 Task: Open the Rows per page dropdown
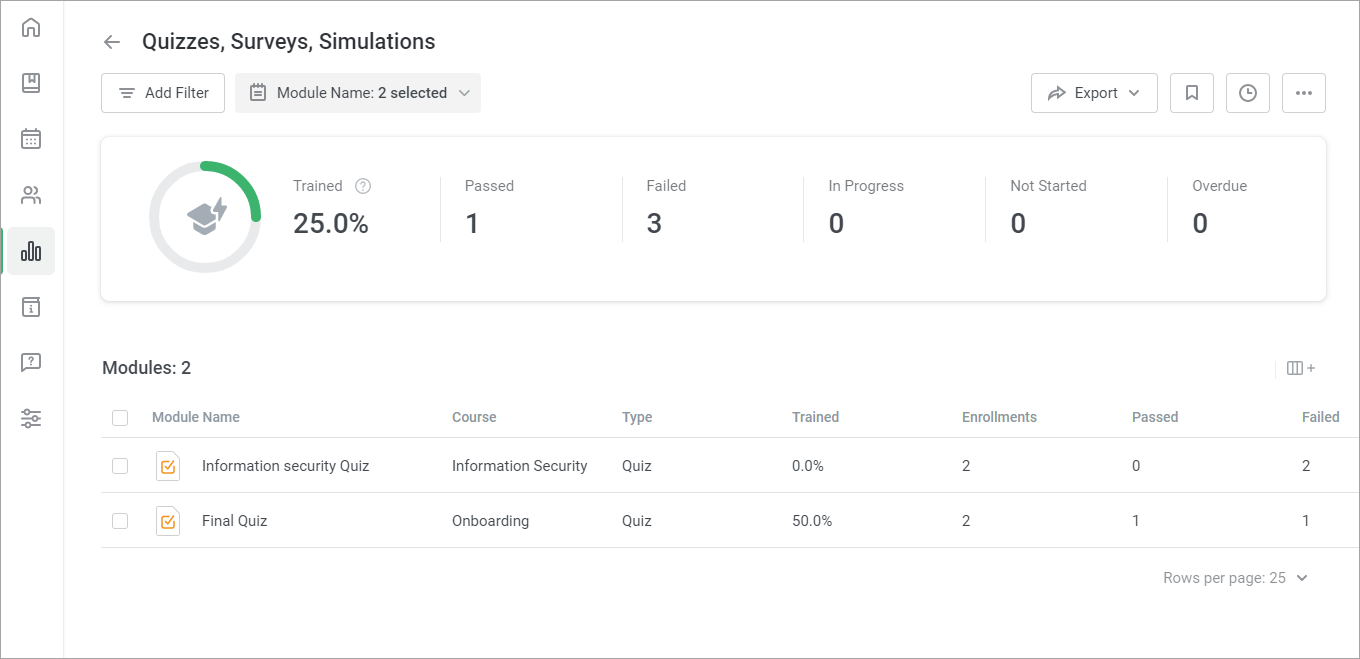[1236, 578]
